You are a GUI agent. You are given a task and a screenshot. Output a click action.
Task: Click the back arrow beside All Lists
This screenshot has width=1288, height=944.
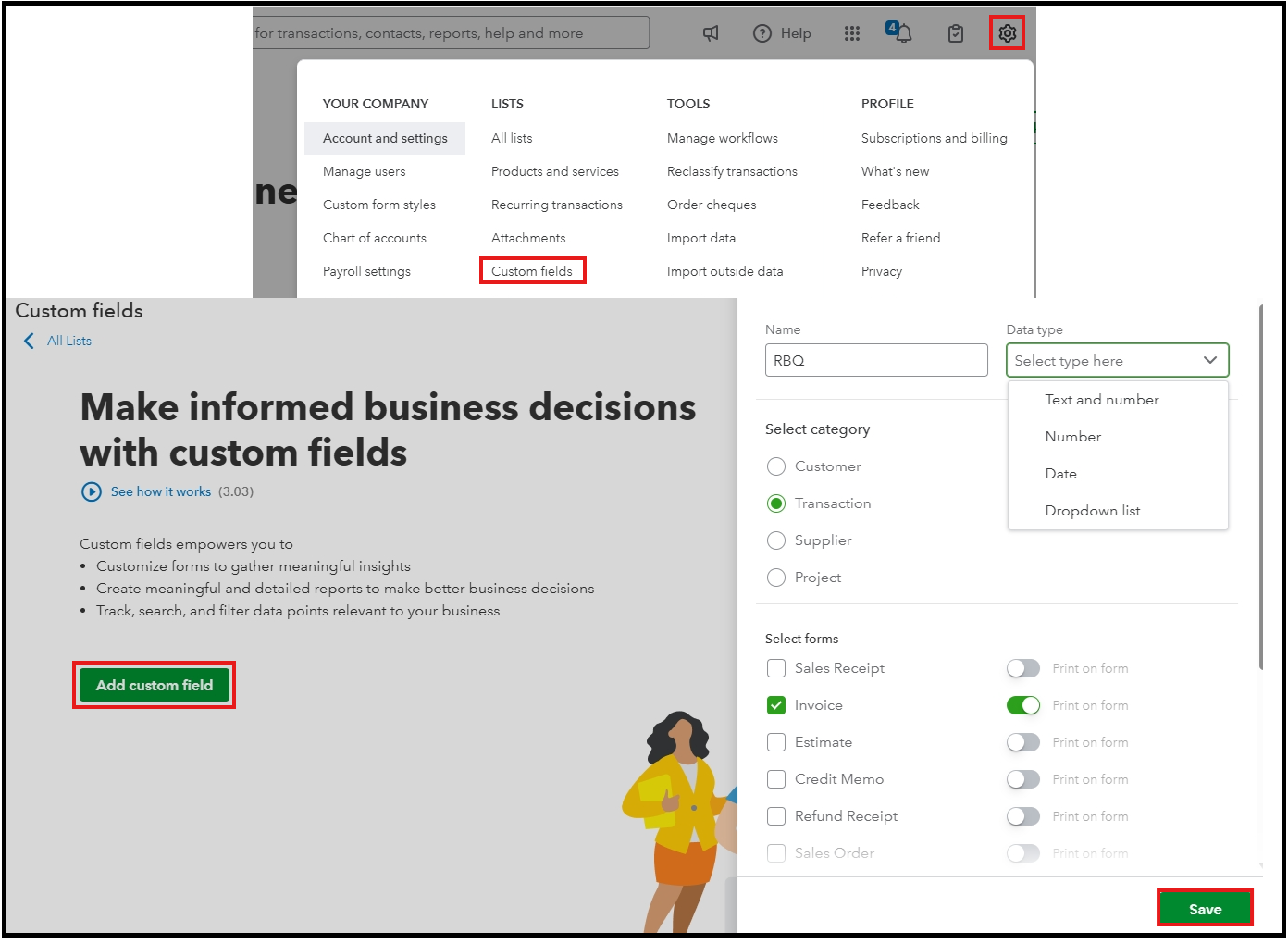[29, 341]
